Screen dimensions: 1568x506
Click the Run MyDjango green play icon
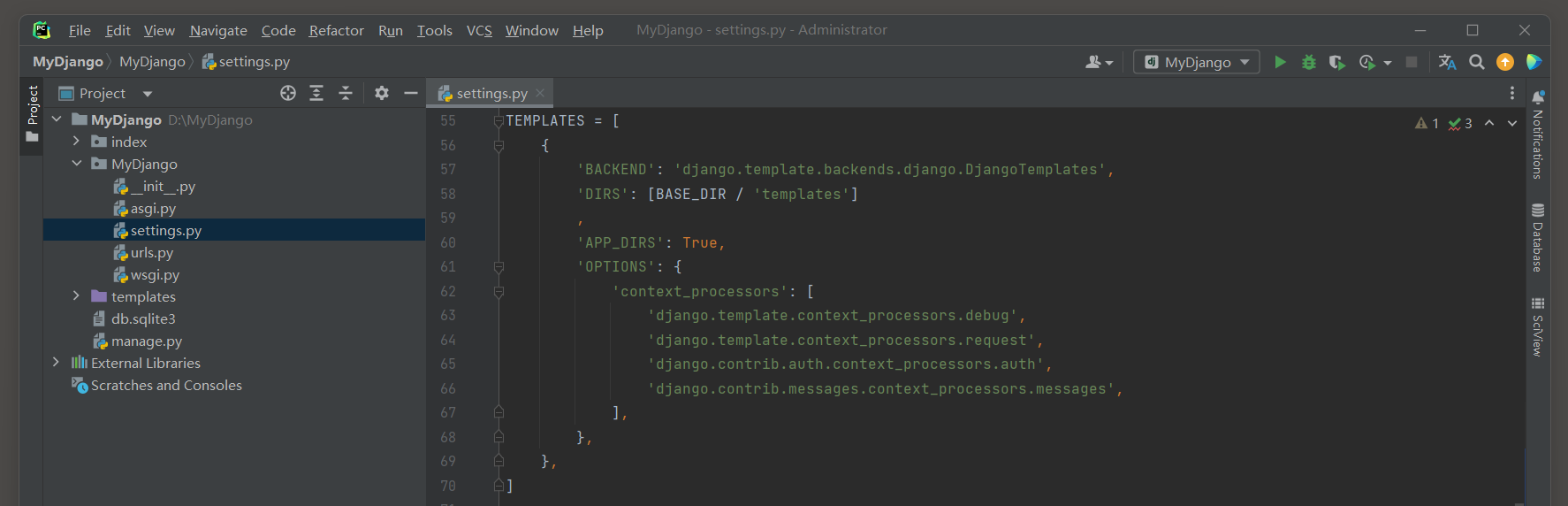(x=1280, y=62)
